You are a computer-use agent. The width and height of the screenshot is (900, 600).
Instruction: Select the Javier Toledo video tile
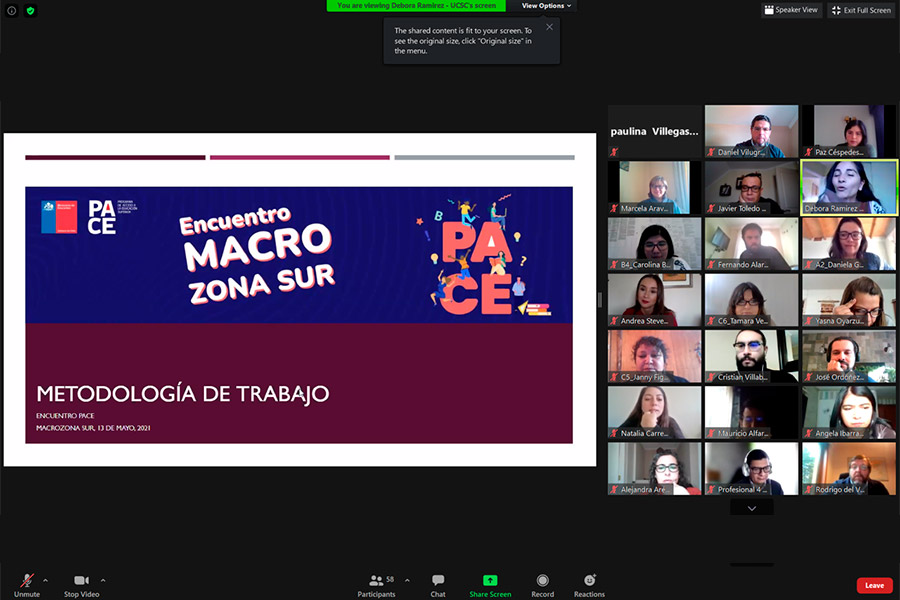click(x=751, y=187)
